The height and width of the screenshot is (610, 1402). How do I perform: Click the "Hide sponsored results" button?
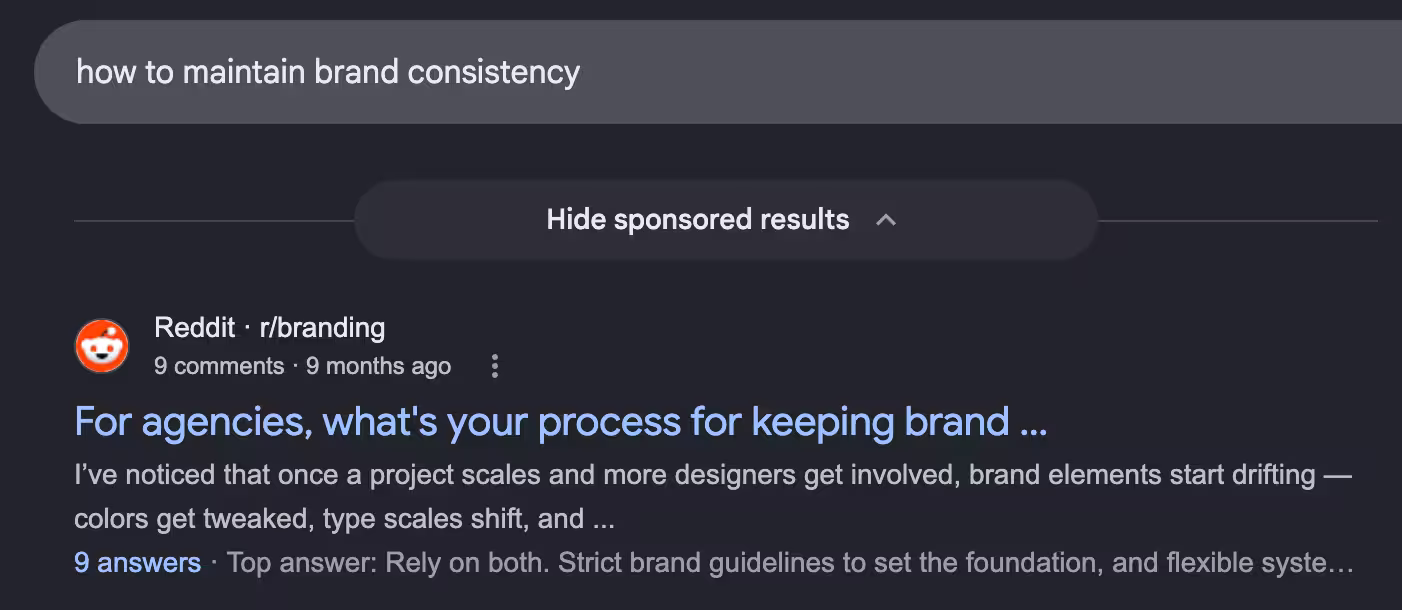726,220
